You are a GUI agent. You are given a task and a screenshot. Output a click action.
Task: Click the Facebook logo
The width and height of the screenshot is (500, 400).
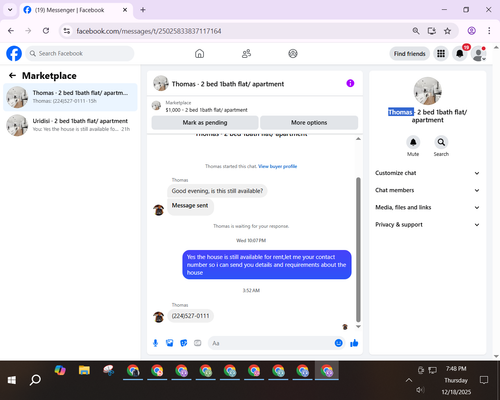(x=14, y=53)
